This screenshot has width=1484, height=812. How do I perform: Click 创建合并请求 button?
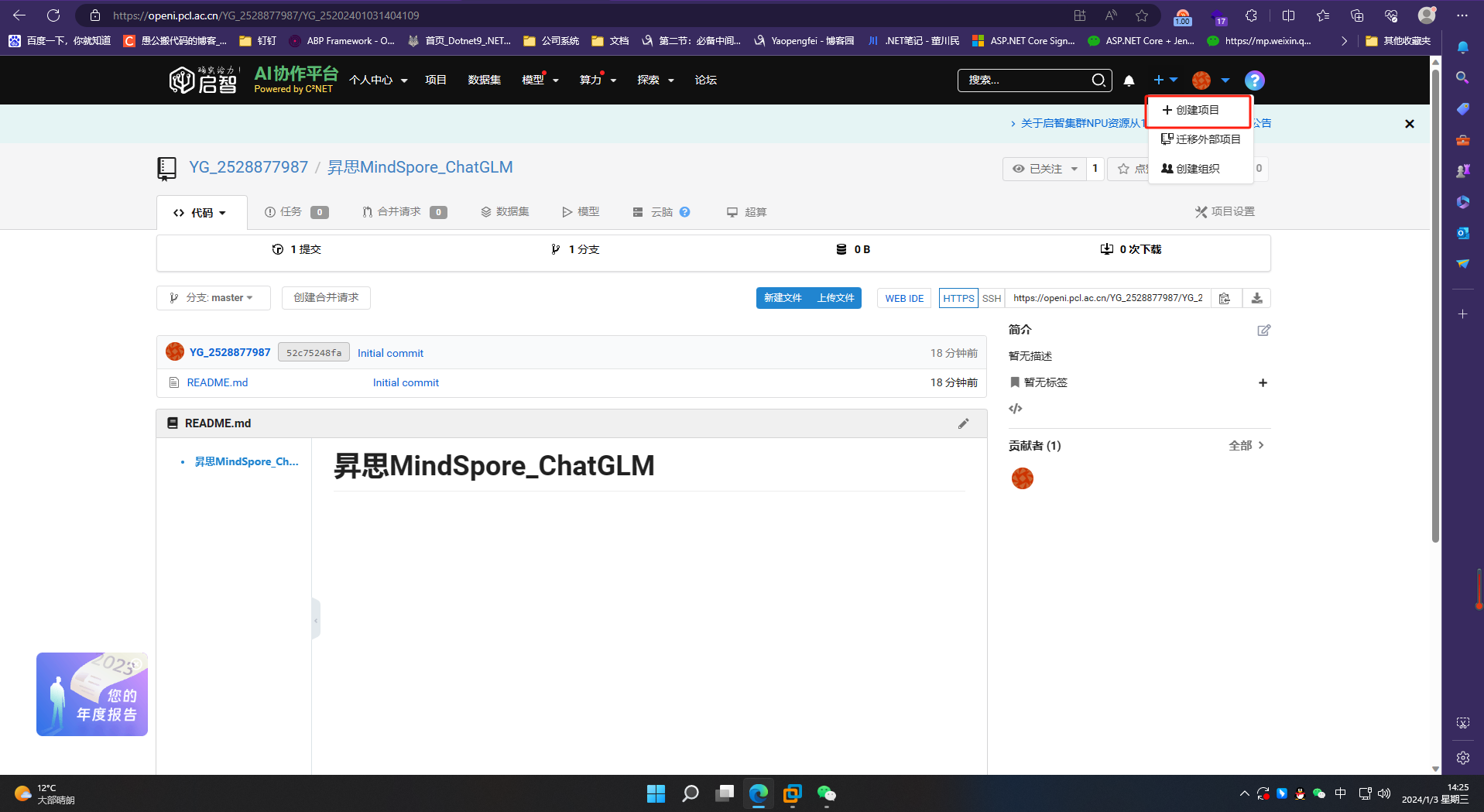click(326, 298)
